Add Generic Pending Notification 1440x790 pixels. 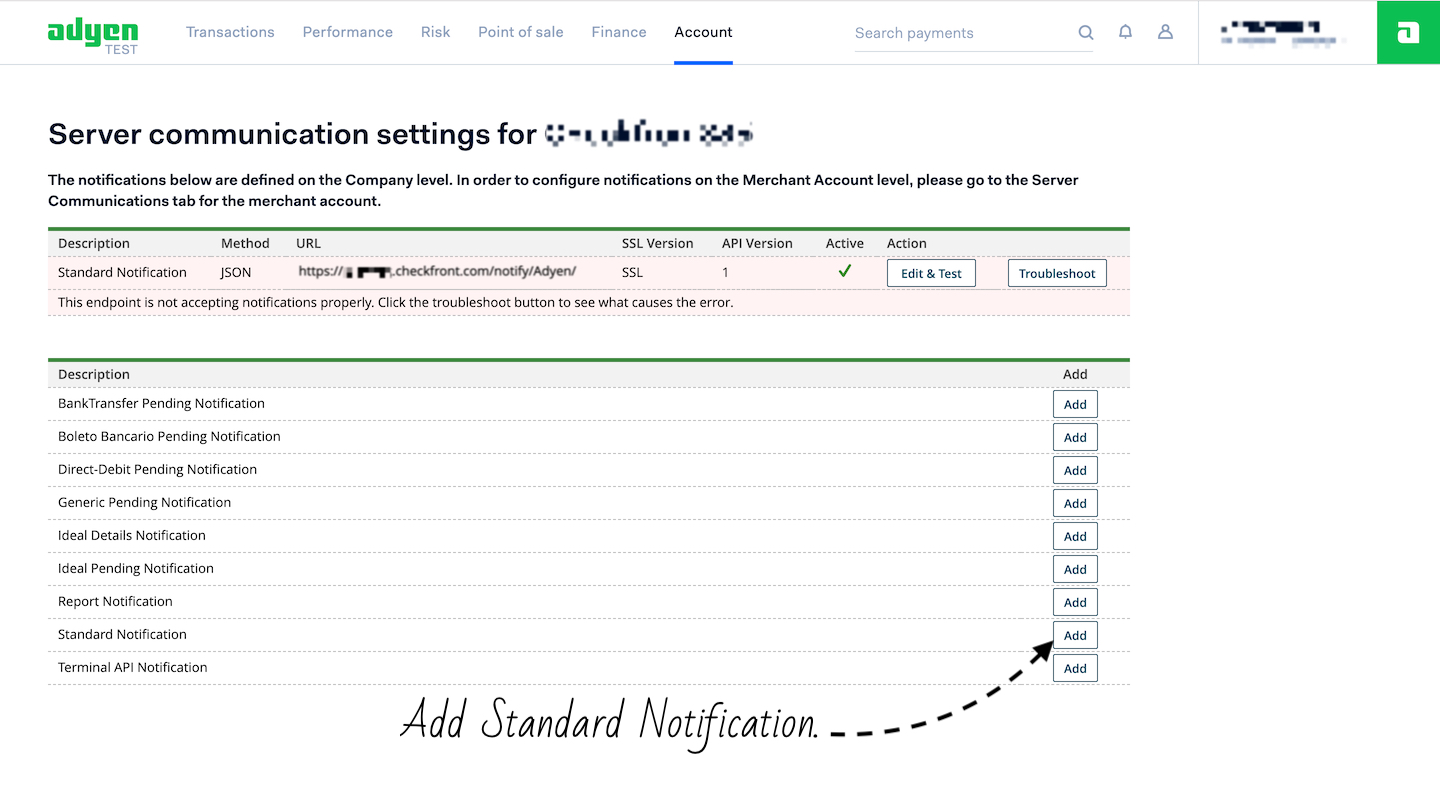(1075, 503)
